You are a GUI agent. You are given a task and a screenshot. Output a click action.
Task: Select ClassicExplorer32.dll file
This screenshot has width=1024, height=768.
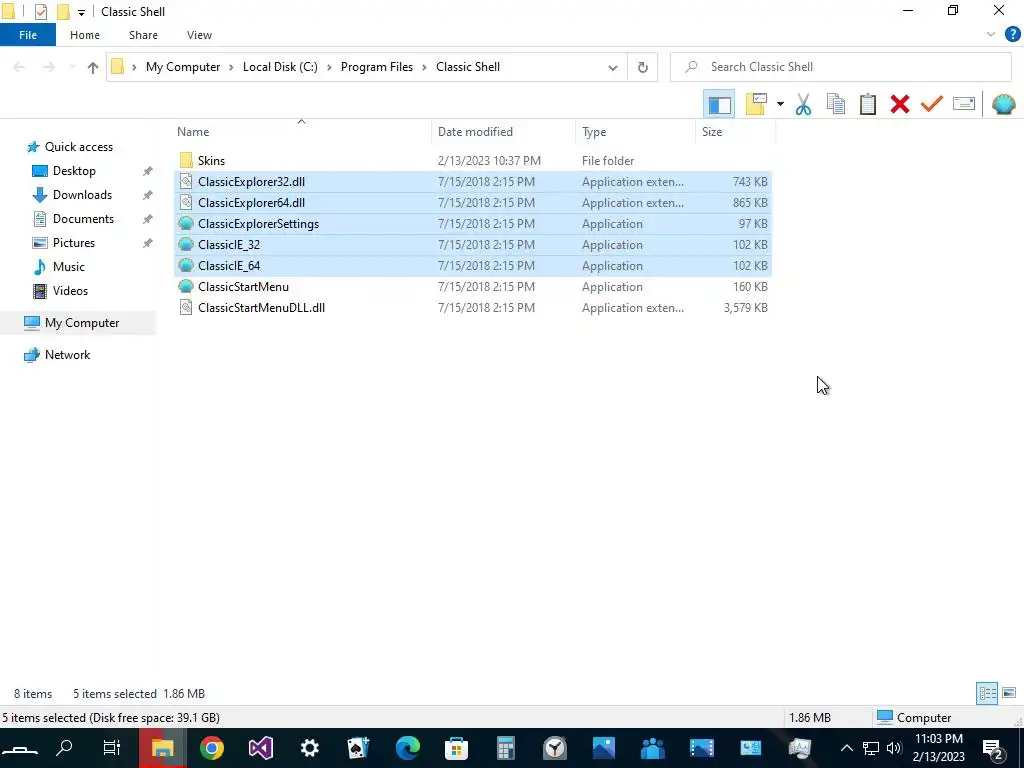(x=473, y=182)
